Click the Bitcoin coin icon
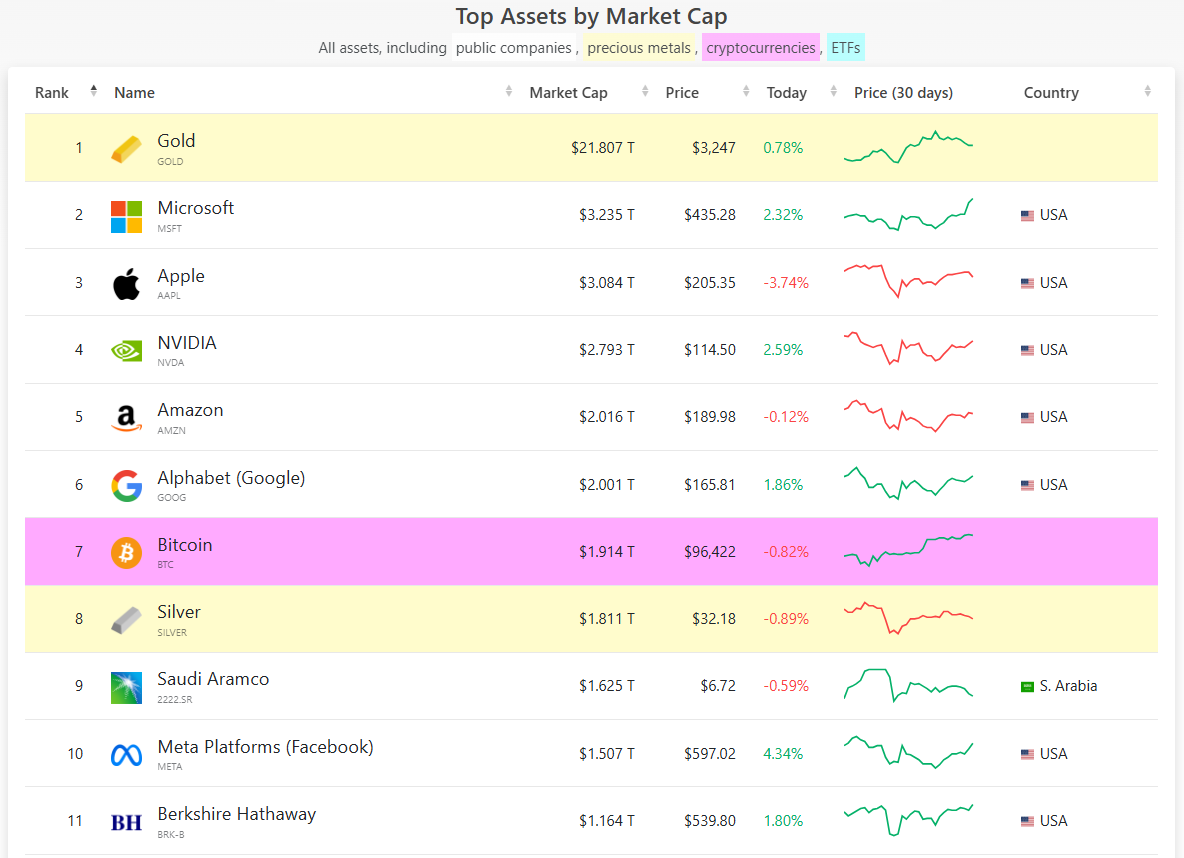The height and width of the screenshot is (858, 1184). 126,553
